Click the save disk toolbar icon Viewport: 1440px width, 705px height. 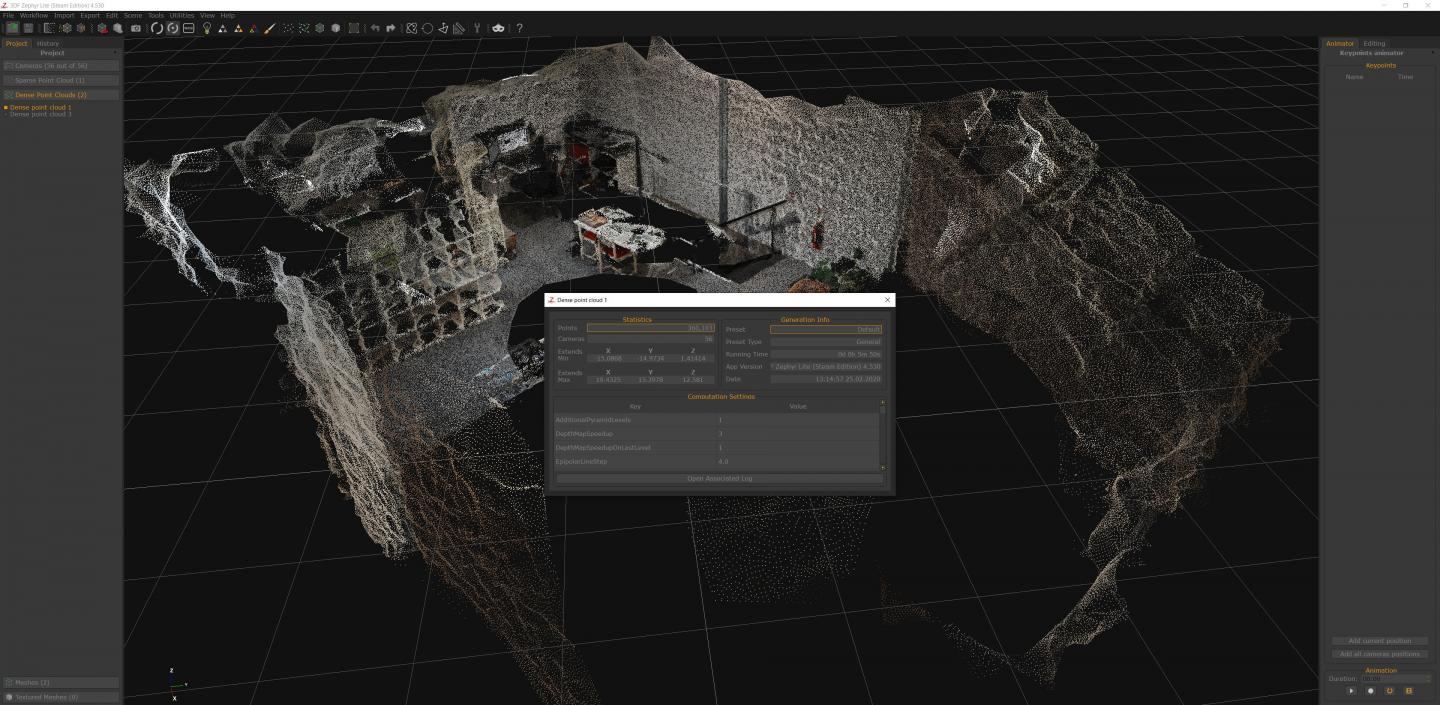click(x=28, y=28)
